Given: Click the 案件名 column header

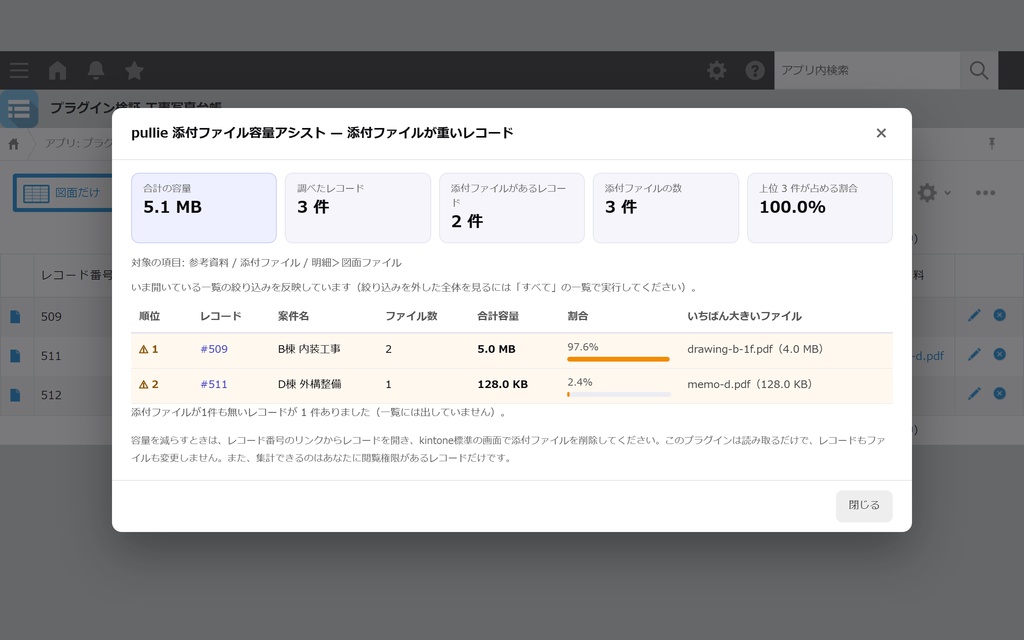Looking at the screenshot, I should (x=293, y=316).
